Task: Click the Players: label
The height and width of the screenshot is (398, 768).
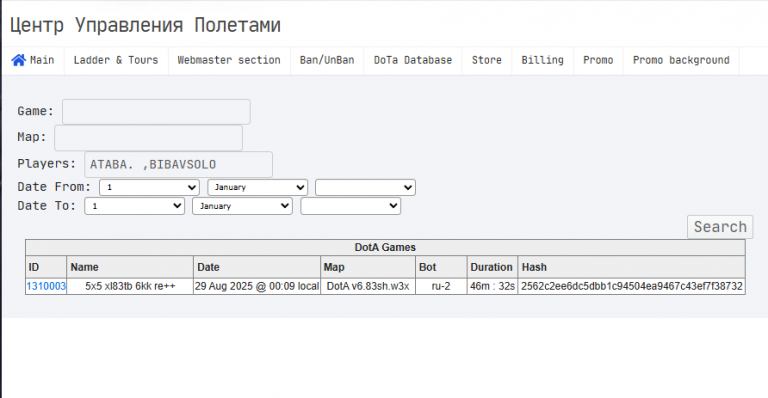Action: [47, 164]
